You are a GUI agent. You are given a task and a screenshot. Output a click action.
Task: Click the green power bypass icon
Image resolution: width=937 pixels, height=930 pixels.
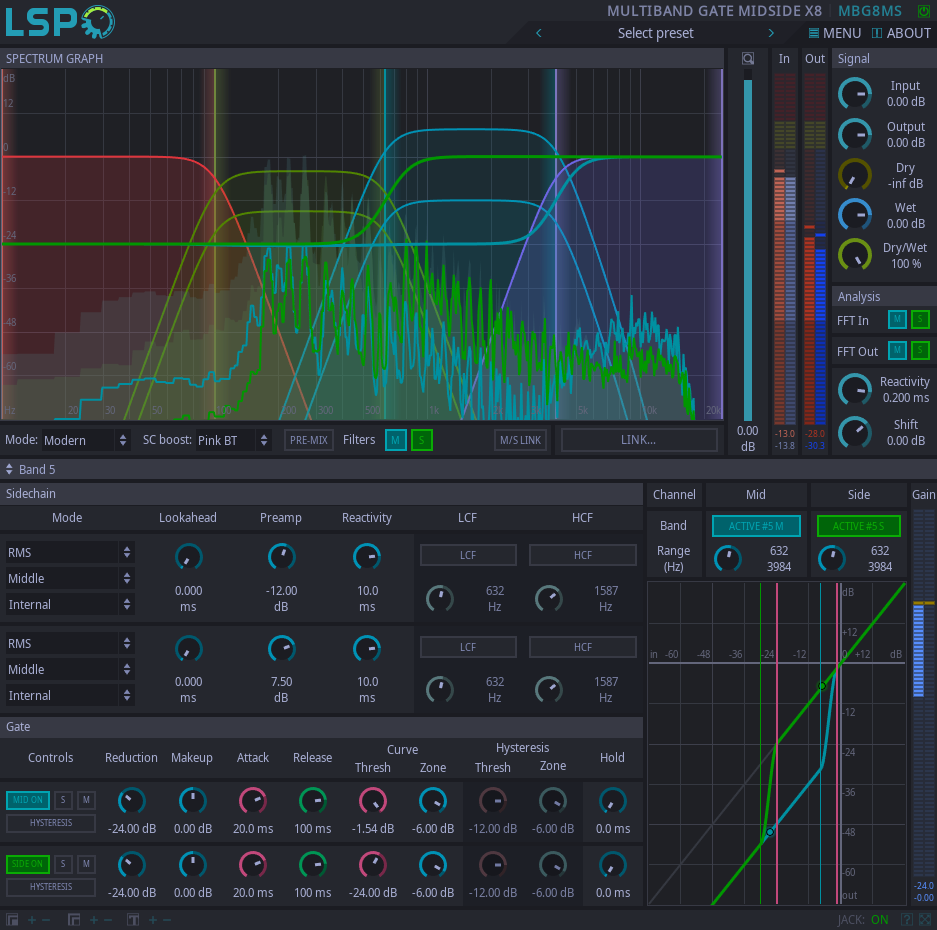pyautogui.click(x=923, y=11)
